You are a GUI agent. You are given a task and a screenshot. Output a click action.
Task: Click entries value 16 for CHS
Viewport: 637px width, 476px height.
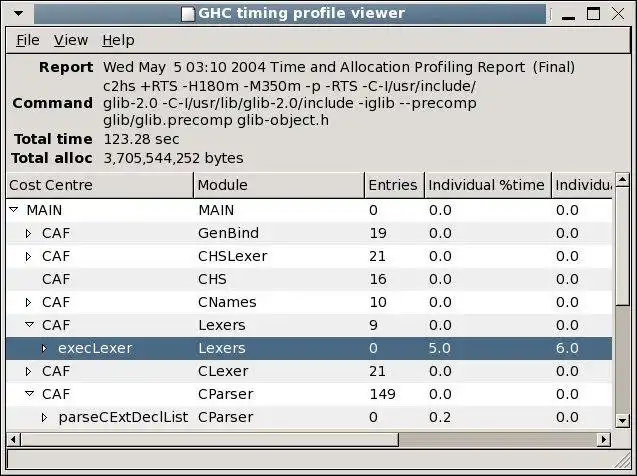tap(378, 279)
